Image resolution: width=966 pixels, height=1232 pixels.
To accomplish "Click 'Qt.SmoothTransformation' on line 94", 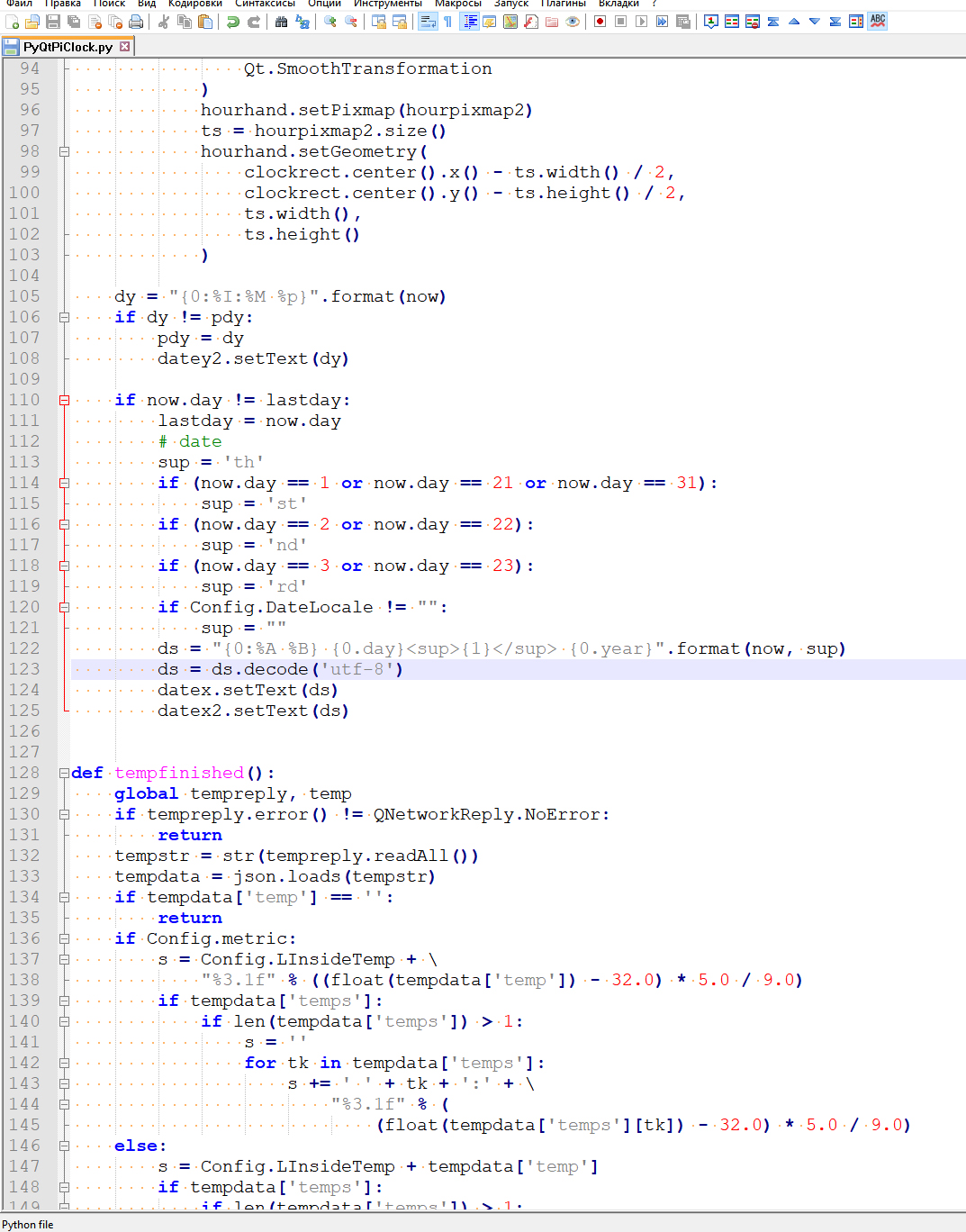I will click(368, 68).
